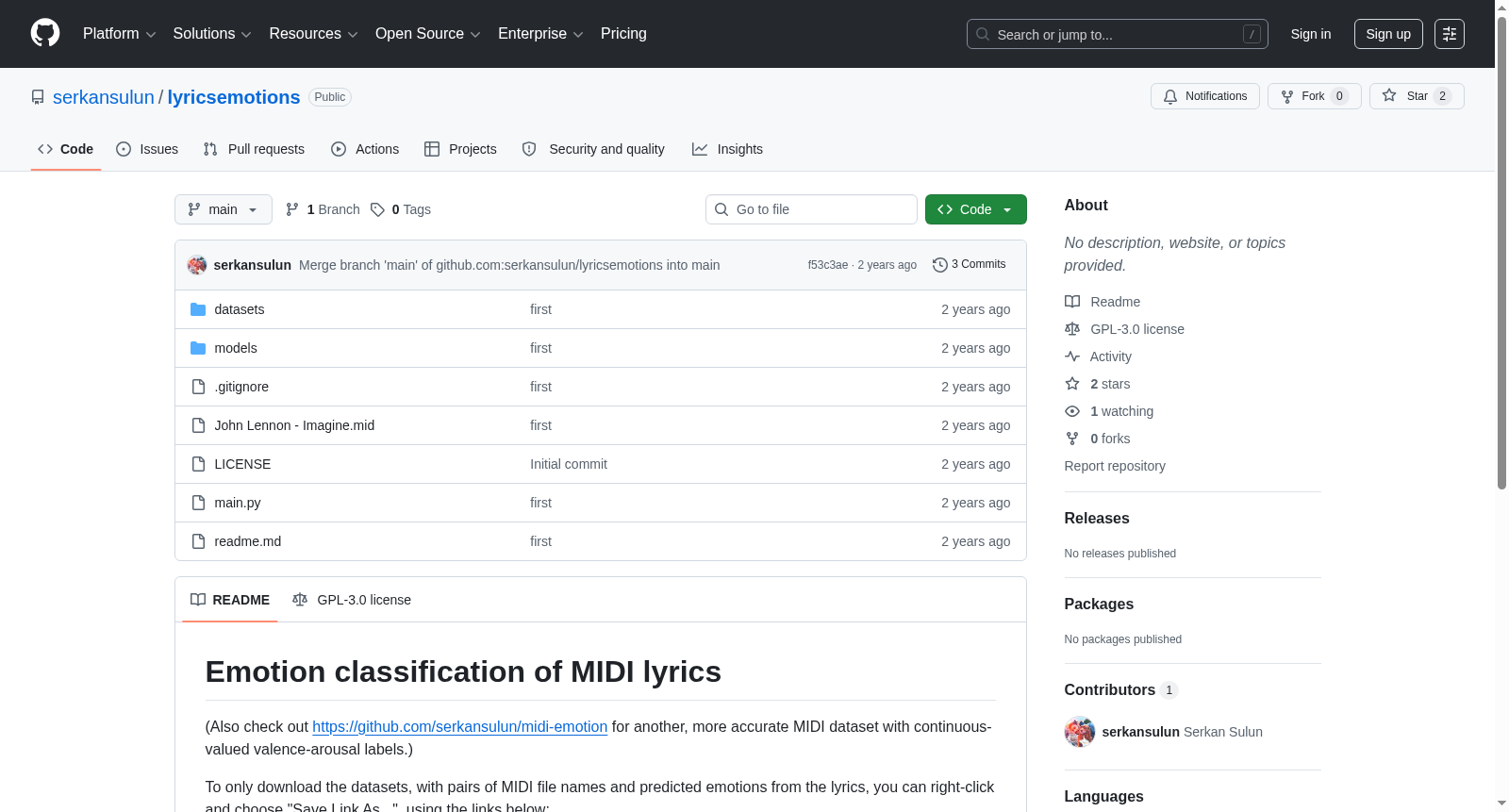Focus the Search or jump to field

point(1117,34)
